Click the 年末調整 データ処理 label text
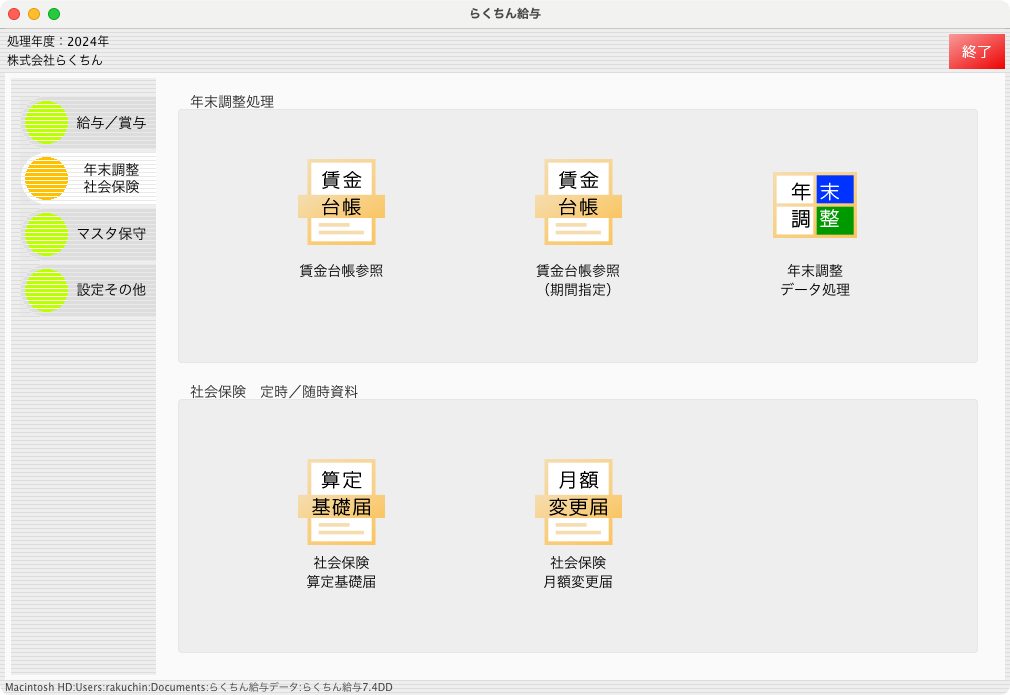This screenshot has width=1010, height=695. [815, 280]
